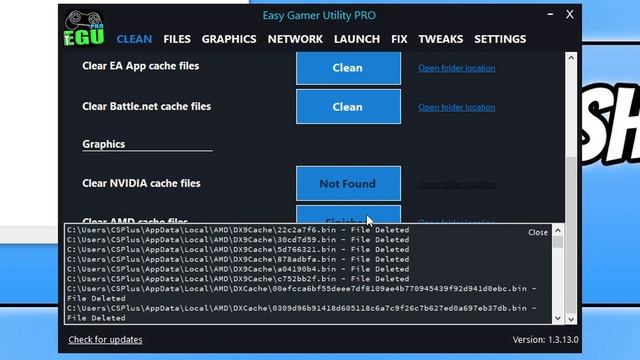Open the SETTINGS tab
The height and width of the screenshot is (360, 640).
pyautogui.click(x=500, y=39)
